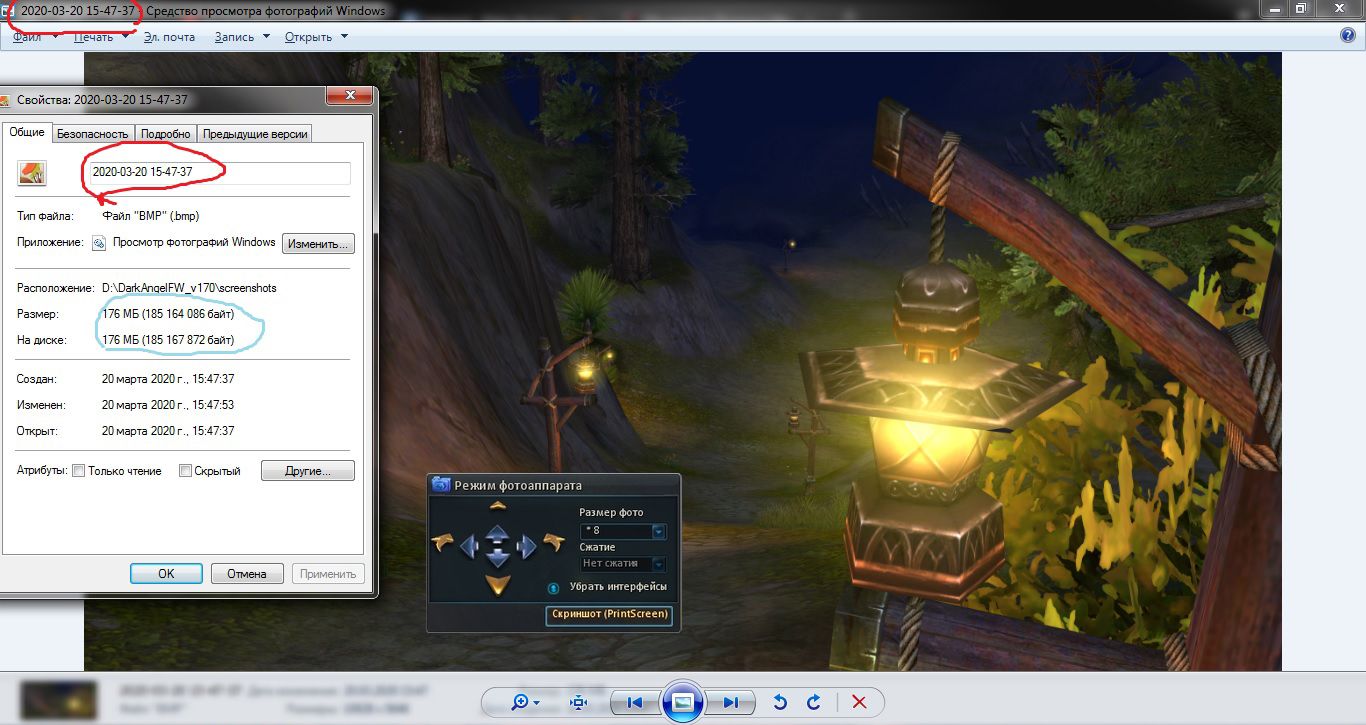Open the Открыть dropdown menu

pos(316,37)
